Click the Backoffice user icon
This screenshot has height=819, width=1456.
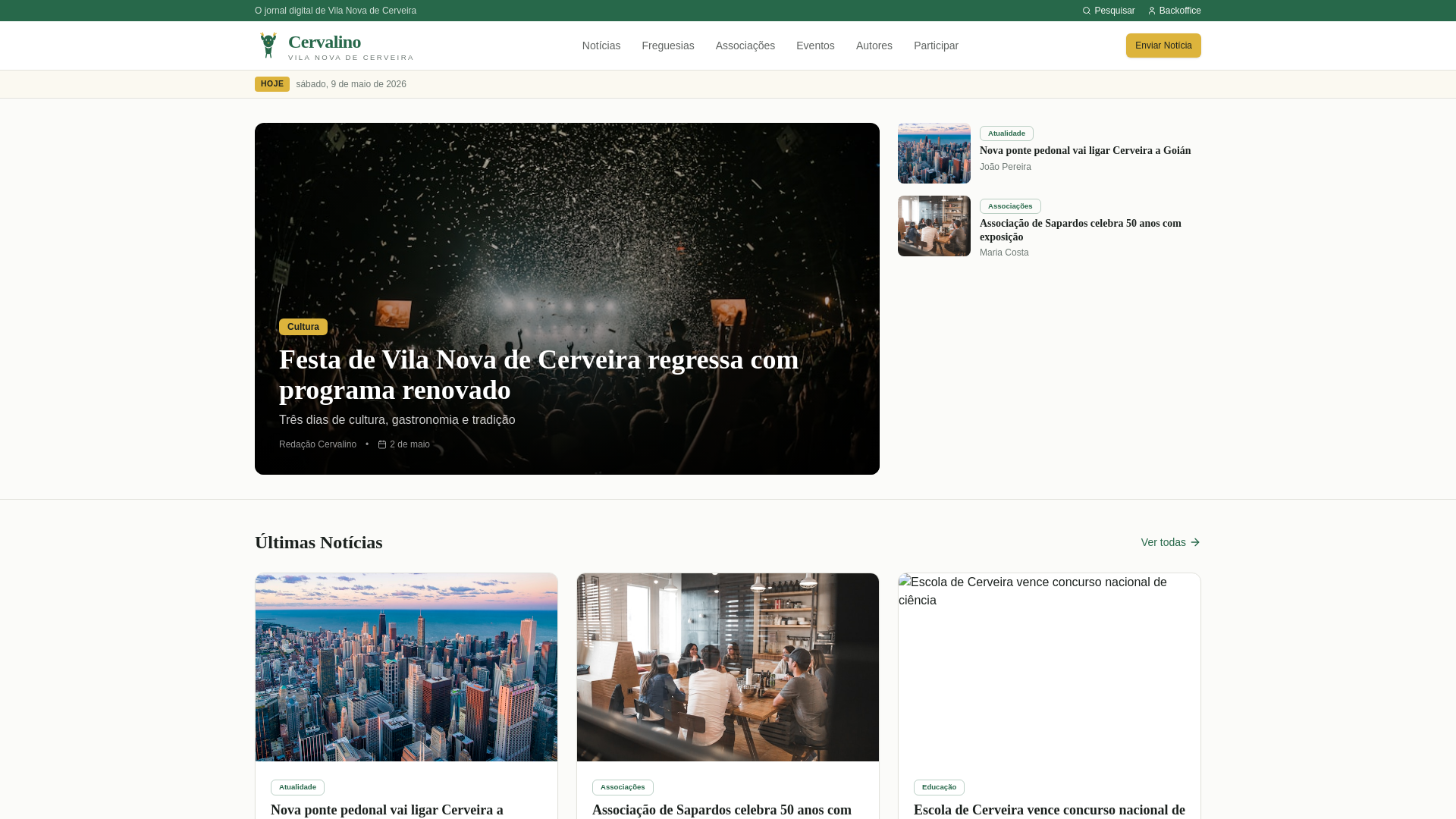pos(1152,11)
